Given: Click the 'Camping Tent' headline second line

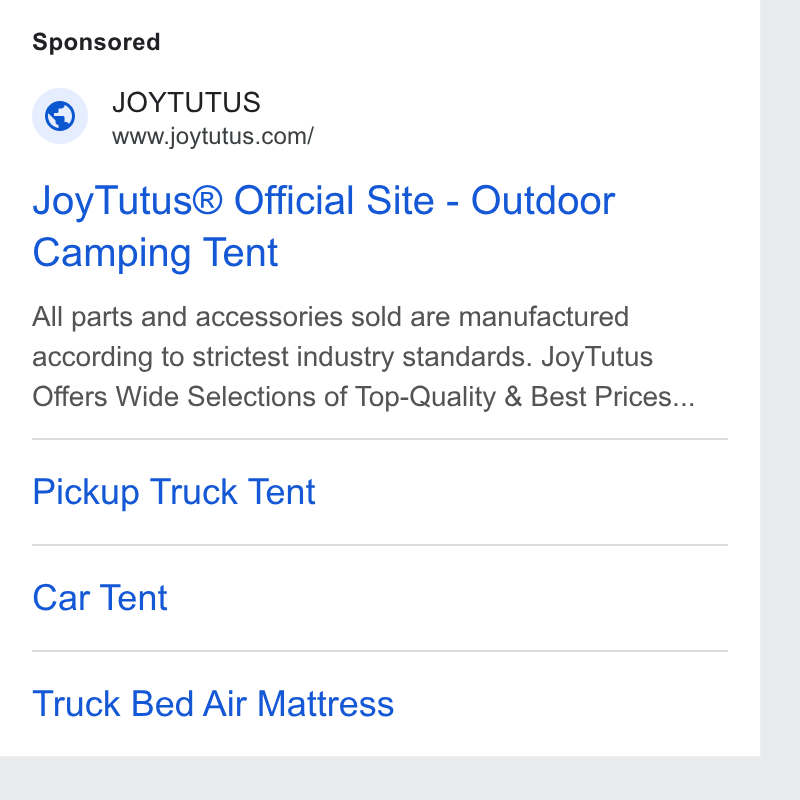Looking at the screenshot, I should tap(155, 252).
